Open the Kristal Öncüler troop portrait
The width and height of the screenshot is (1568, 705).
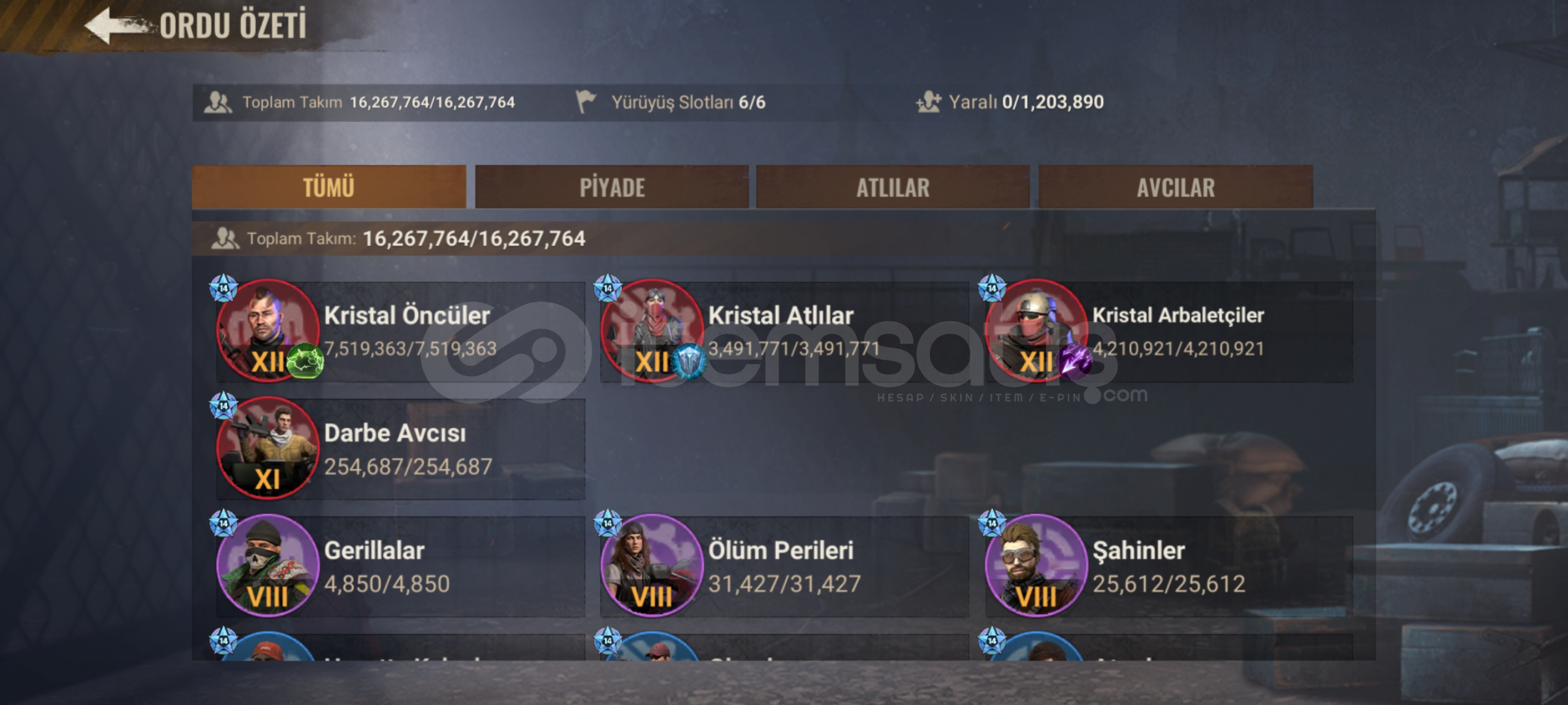point(268,330)
